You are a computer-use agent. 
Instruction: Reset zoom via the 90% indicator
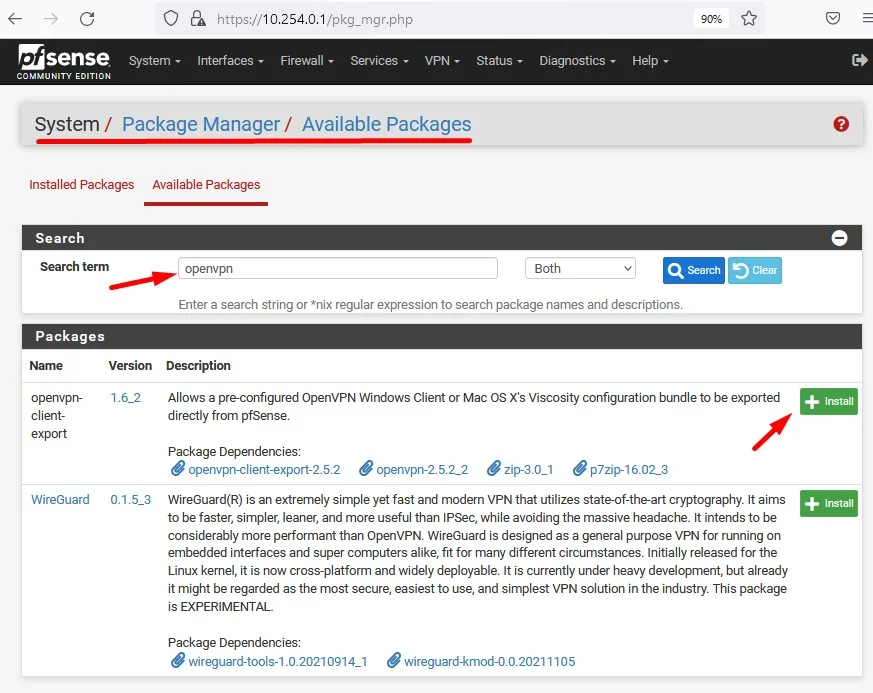click(x=711, y=19)
